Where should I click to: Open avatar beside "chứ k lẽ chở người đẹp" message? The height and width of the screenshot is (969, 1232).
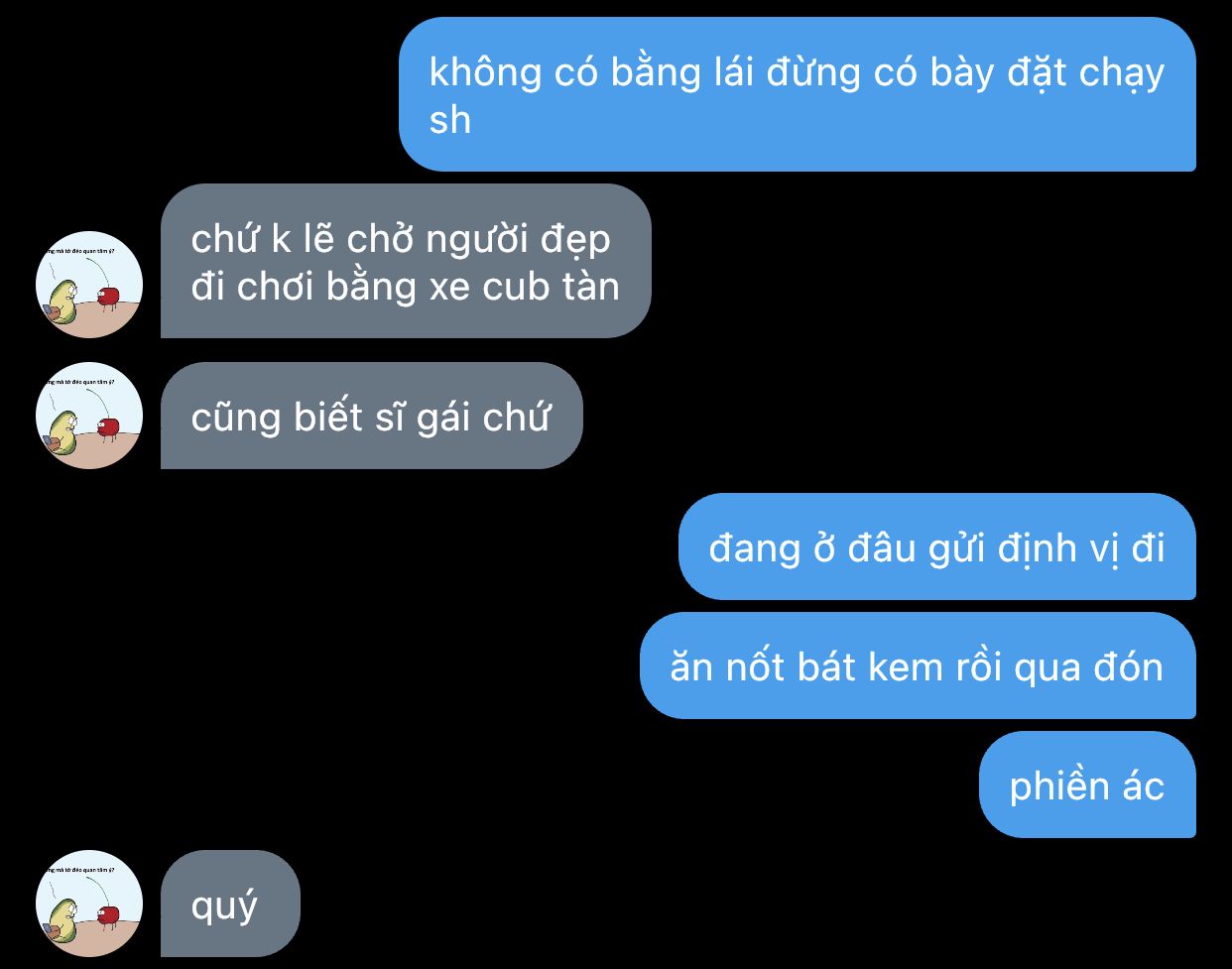click(89, 285)
